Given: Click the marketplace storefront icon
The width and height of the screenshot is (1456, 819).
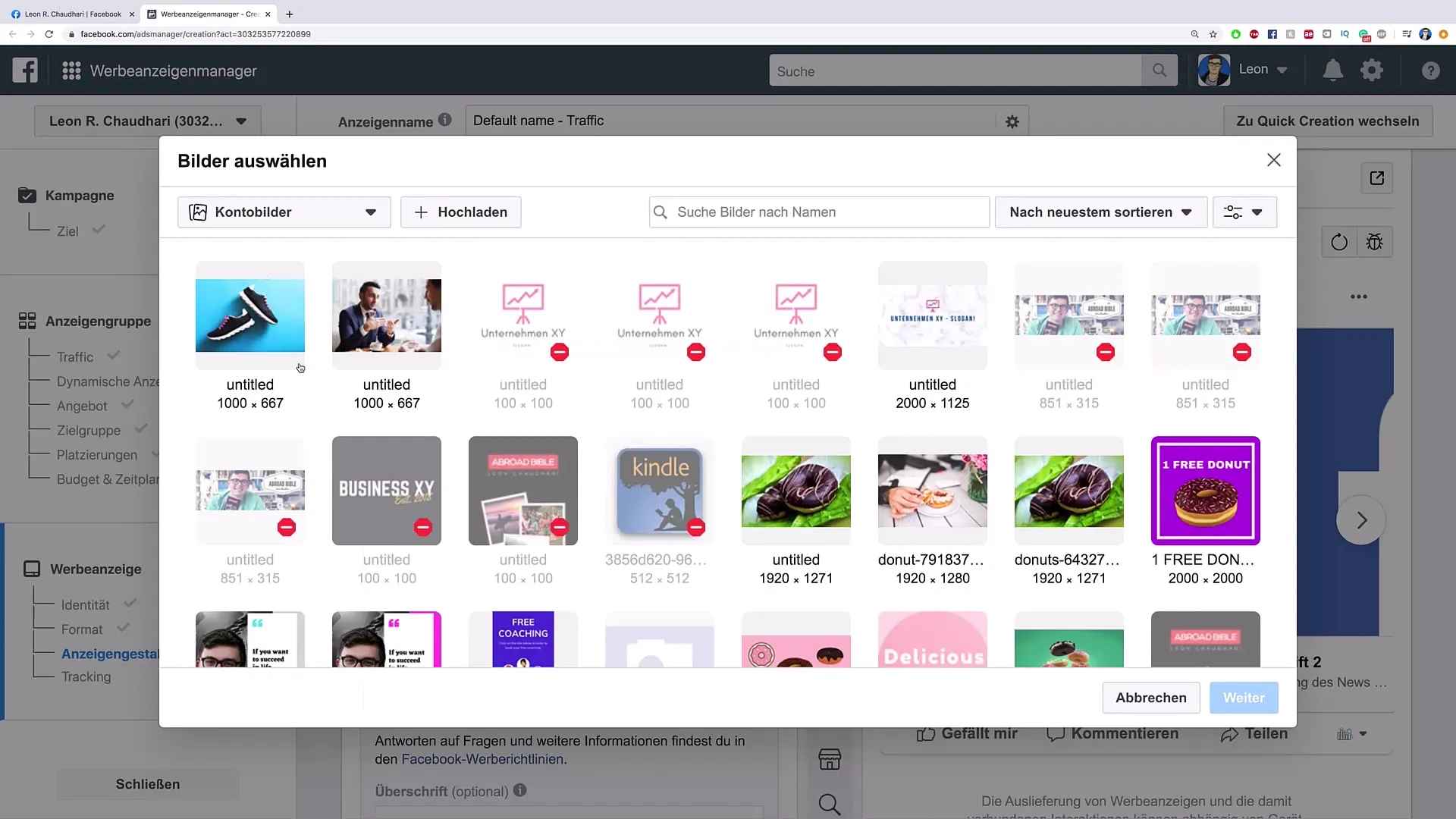Looking at the screenshot, I should pos(830,759).
